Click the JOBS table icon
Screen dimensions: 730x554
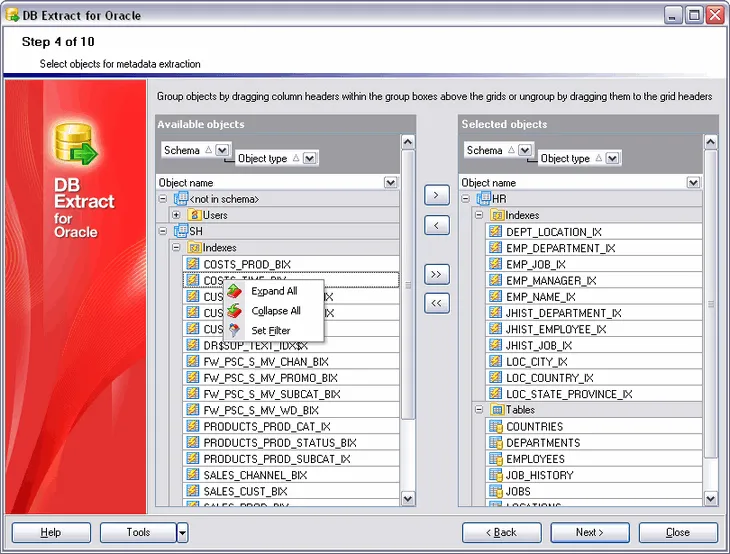coord(496,491)
